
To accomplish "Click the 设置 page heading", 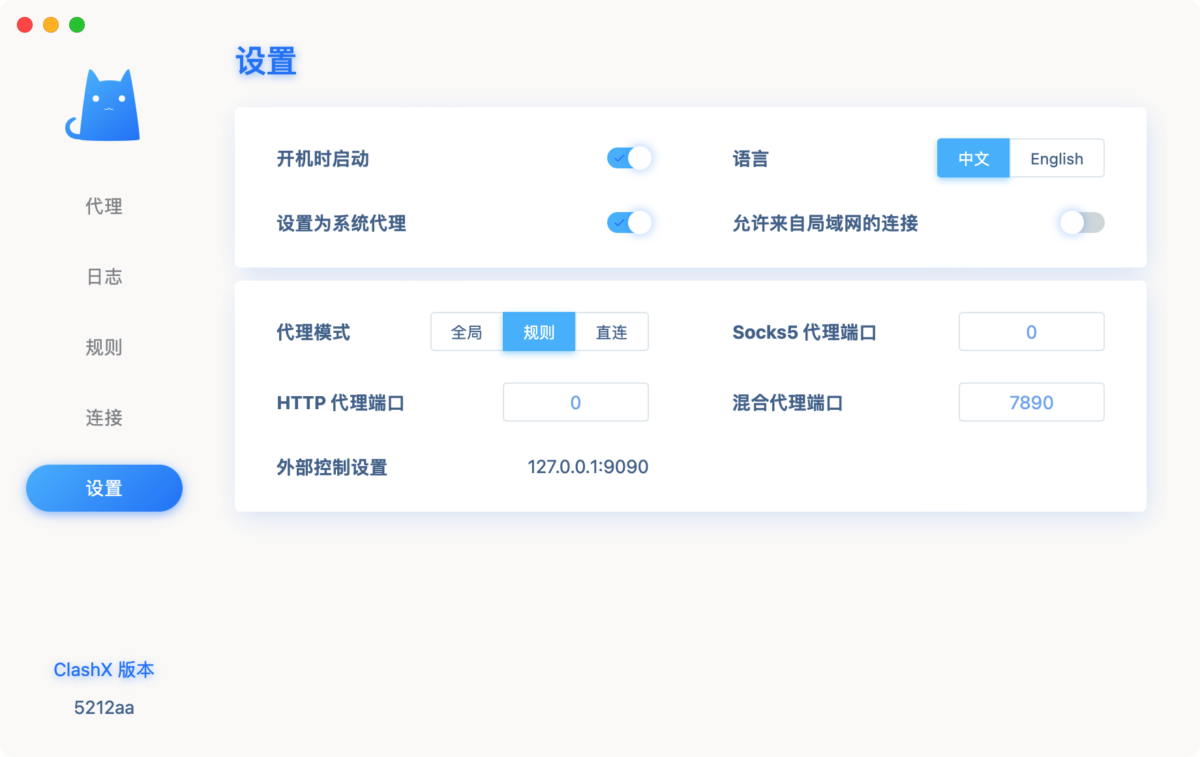I will tap(266, 62).
